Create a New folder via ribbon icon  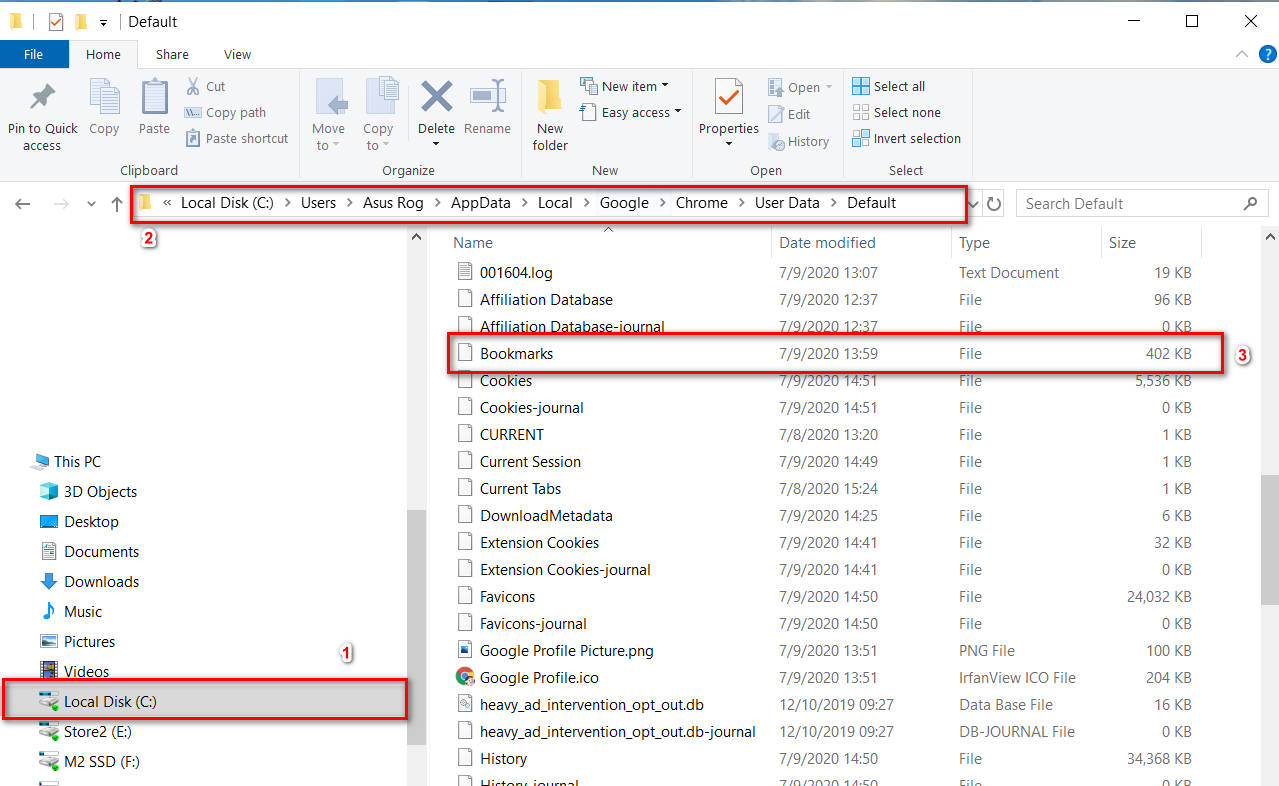tap(549, 110)
